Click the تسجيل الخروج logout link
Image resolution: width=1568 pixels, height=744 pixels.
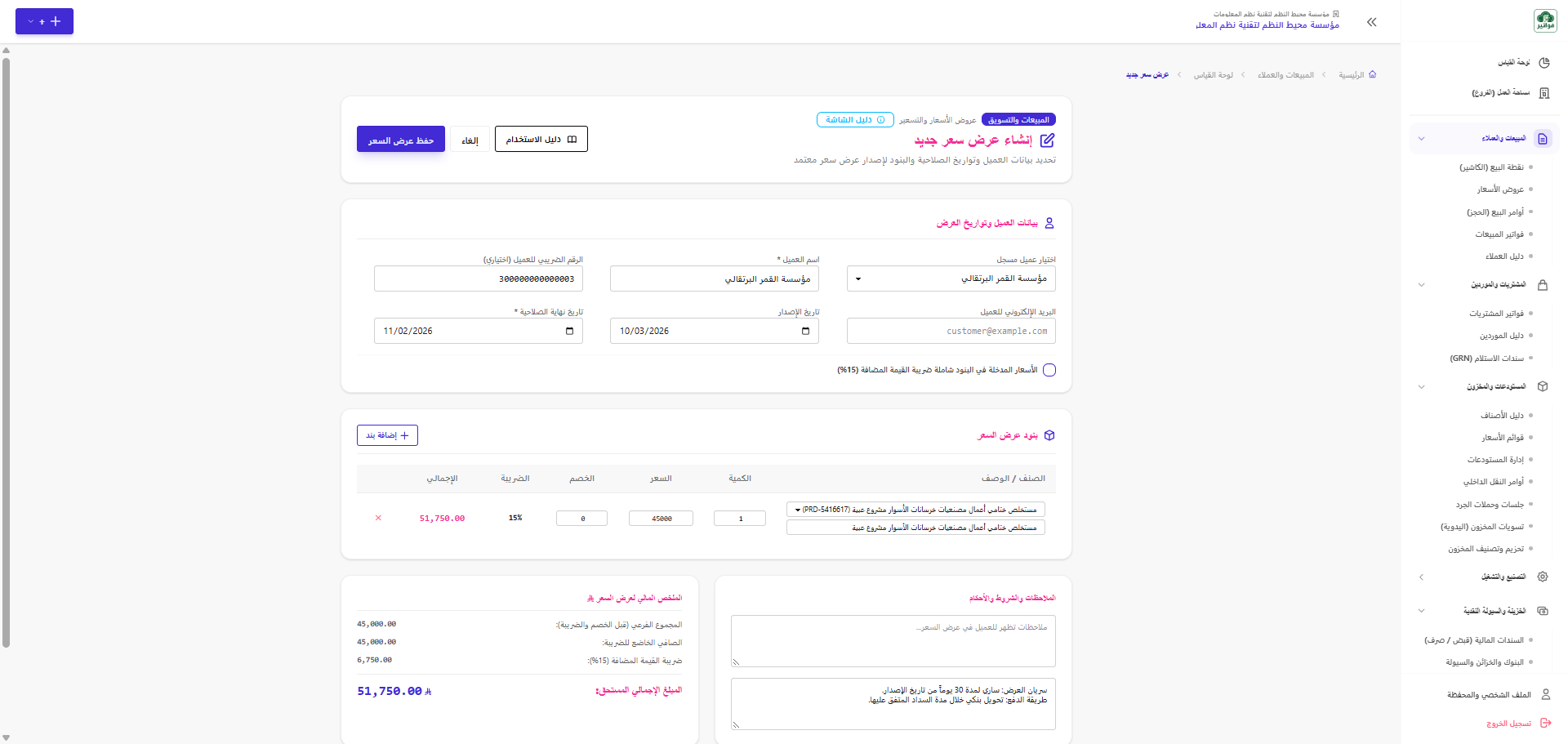tap(1509, 724)
